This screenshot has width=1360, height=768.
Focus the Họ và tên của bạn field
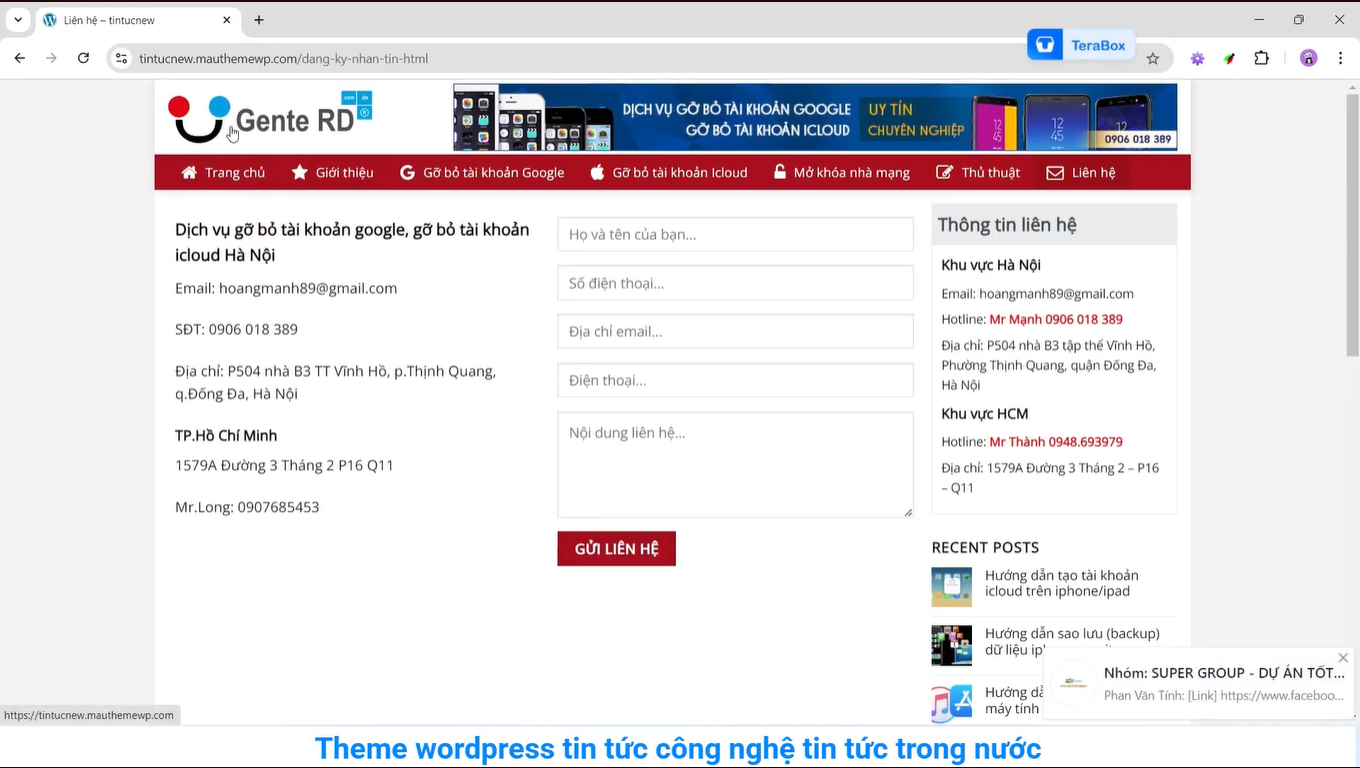735,234
